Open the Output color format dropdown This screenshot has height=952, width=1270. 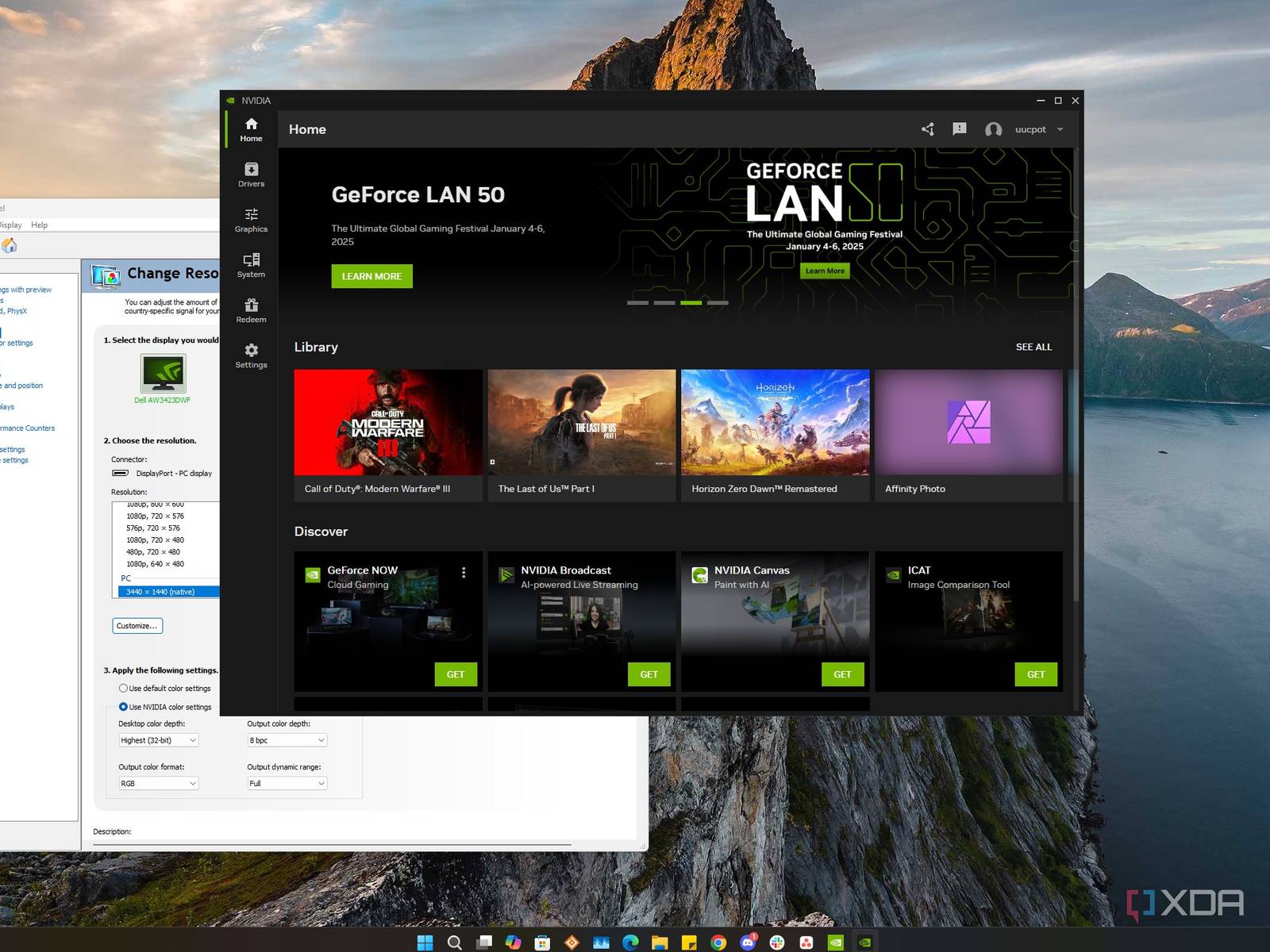tap(158, 783)
